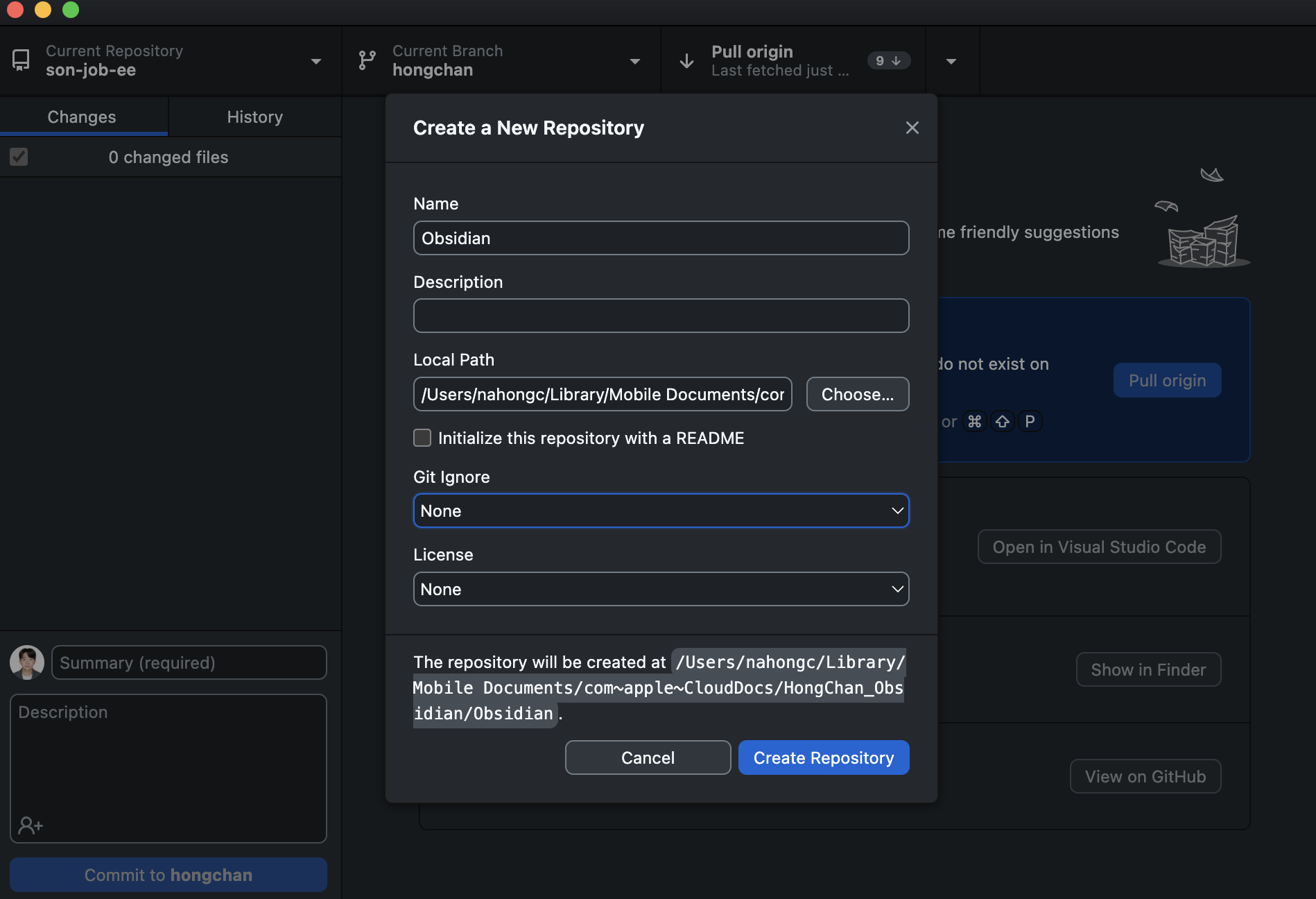Open the Current Branch dropdown
The width and height of the screenshot is (1316, 899).
click(501, 61)
